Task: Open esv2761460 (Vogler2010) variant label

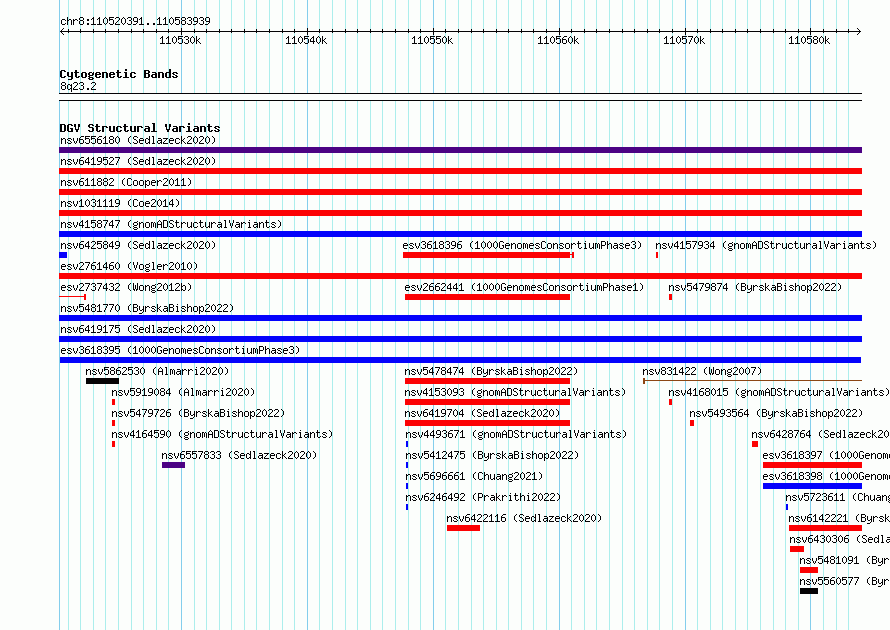Action: (x=129, y=266)
